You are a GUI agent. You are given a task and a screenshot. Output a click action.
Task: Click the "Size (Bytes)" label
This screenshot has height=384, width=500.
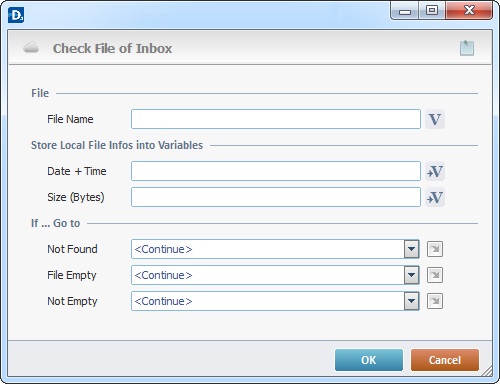[76, 197]
